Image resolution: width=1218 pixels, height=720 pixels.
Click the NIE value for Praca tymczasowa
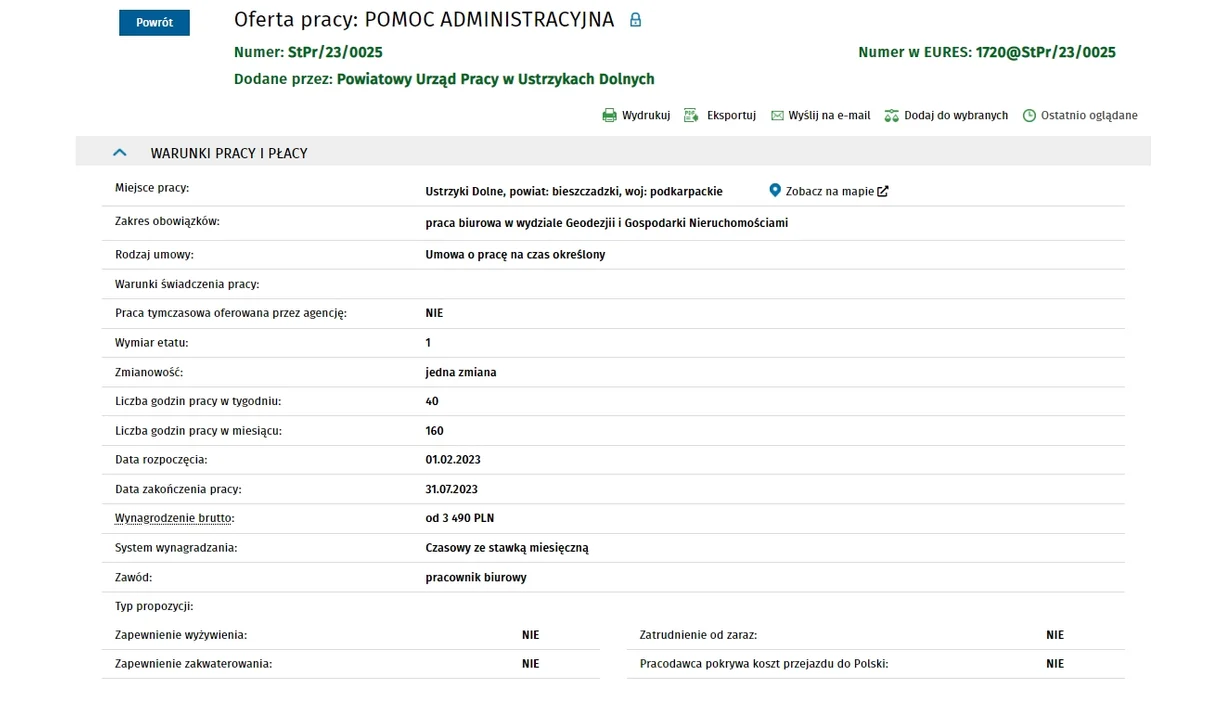pos(434,313)
